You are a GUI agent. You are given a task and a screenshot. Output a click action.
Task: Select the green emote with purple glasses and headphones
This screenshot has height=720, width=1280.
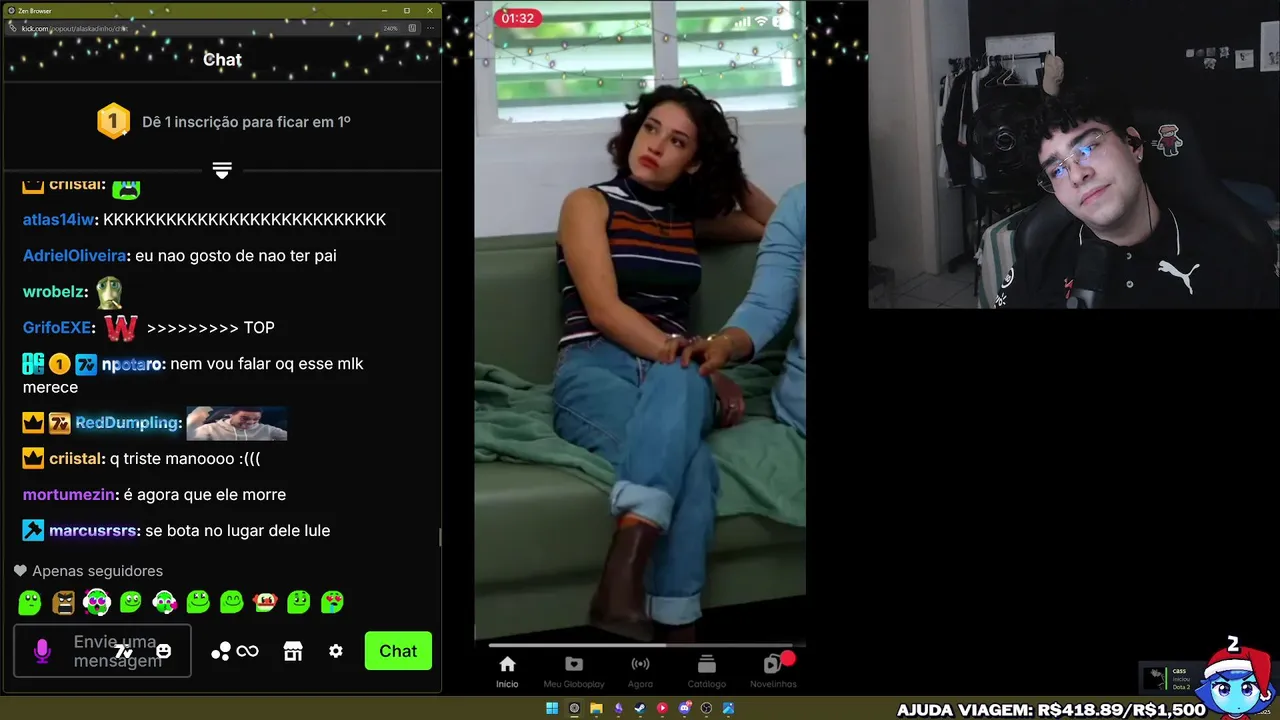click(97, 602)
